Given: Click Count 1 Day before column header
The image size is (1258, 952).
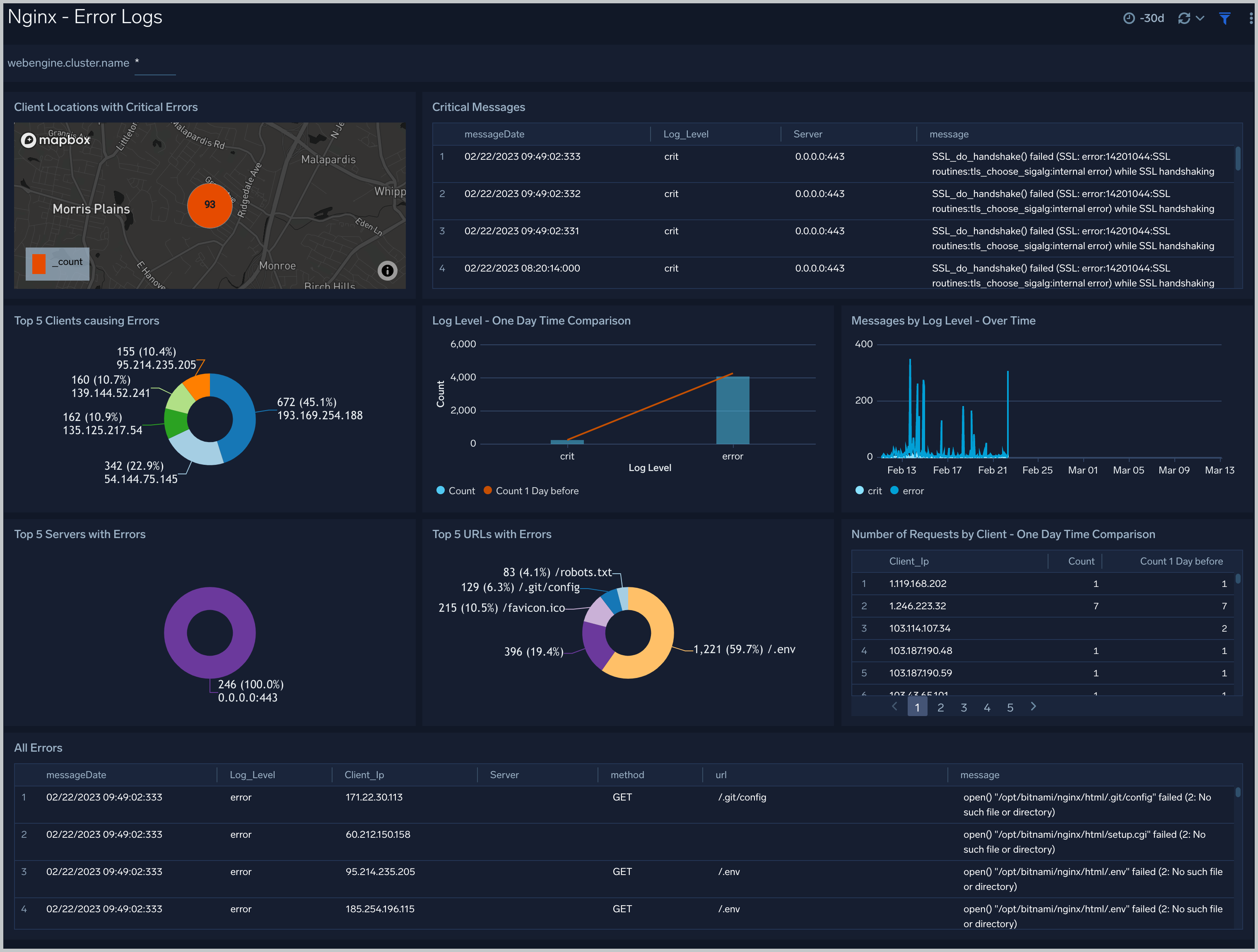Looking at the screenshot, I should point(1181,561).
